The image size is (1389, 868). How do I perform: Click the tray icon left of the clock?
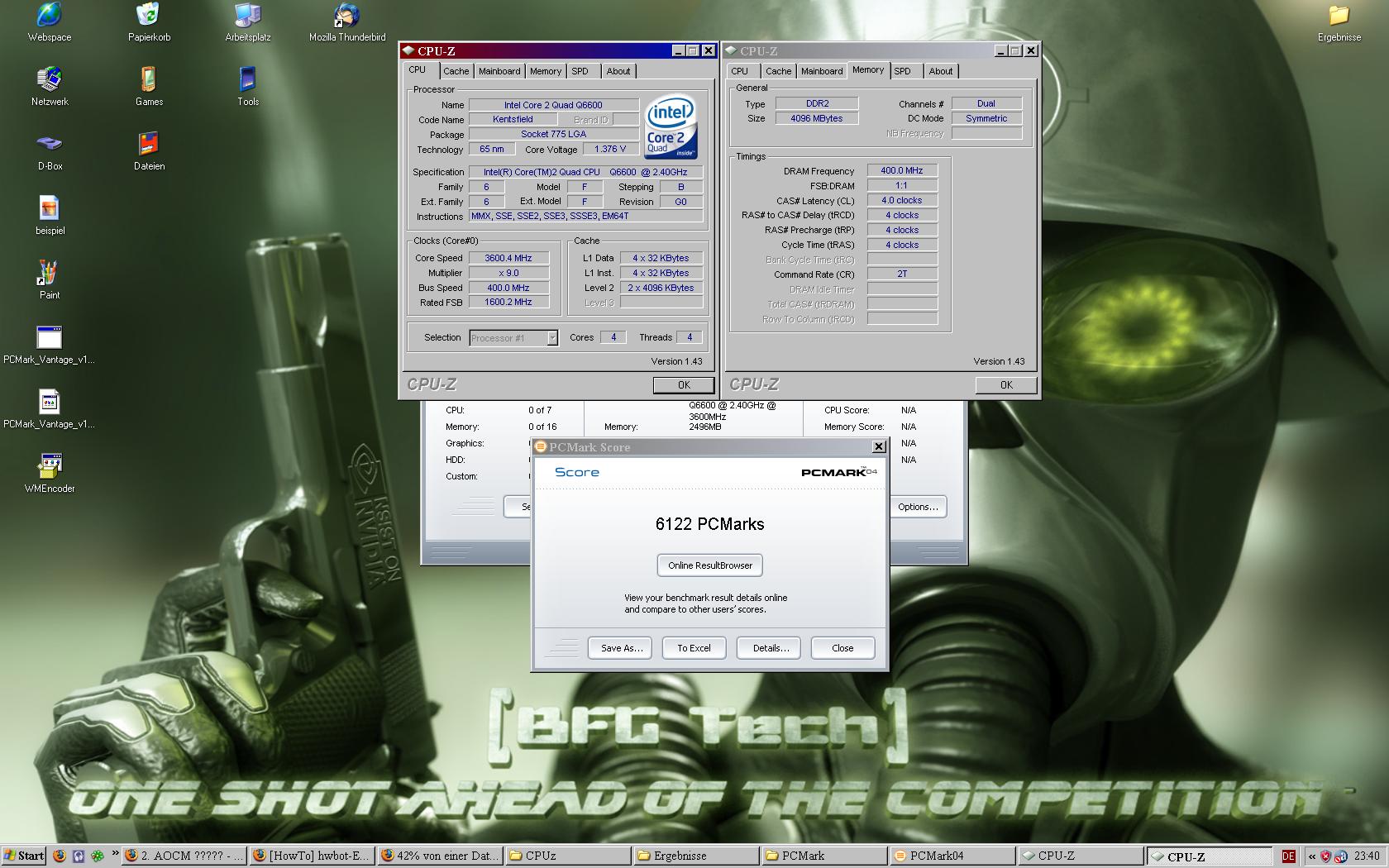(1341, 856)
